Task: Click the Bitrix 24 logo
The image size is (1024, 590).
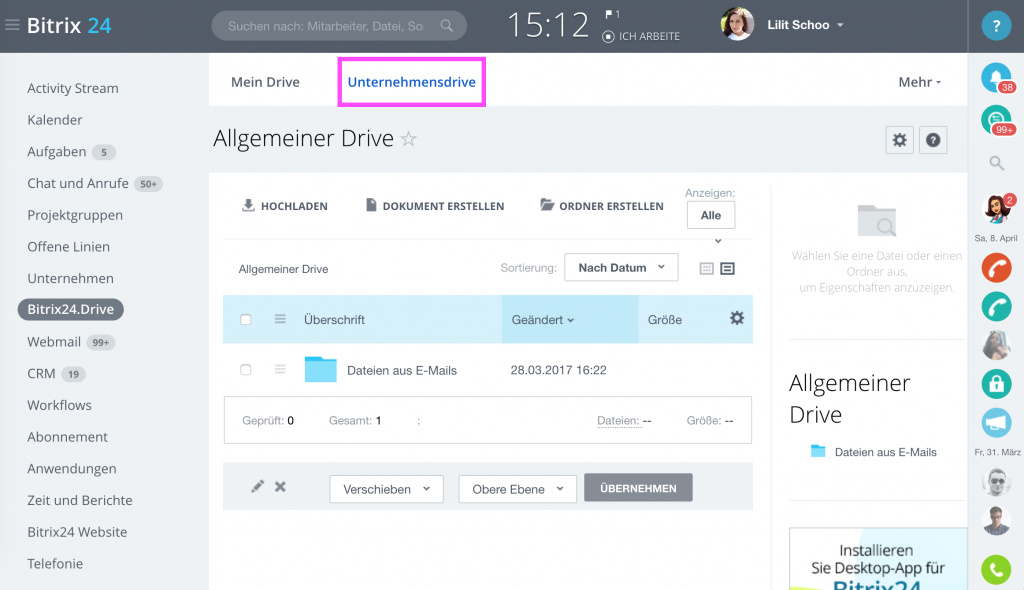Action: (69, 25)
